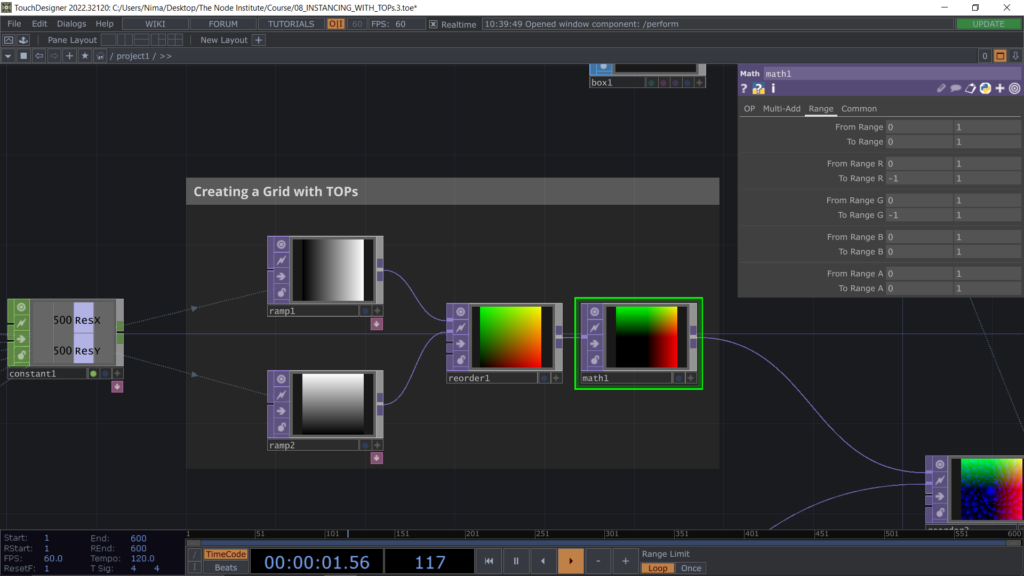The image size is (1024, 576).
Task: Show operator info icon in parameter panel
Action: click(x=773, y=88)
